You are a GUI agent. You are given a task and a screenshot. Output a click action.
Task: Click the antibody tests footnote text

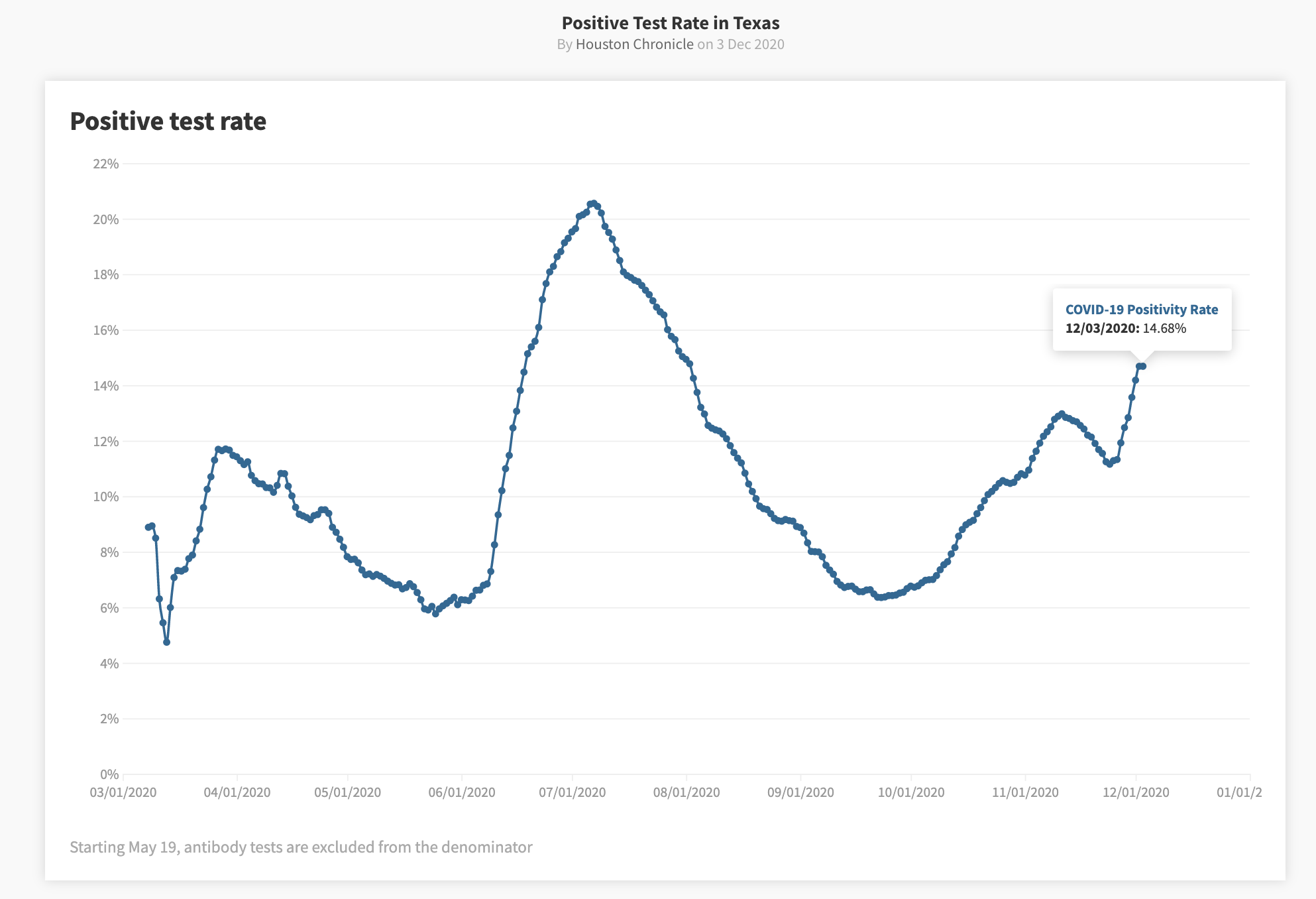301,847
